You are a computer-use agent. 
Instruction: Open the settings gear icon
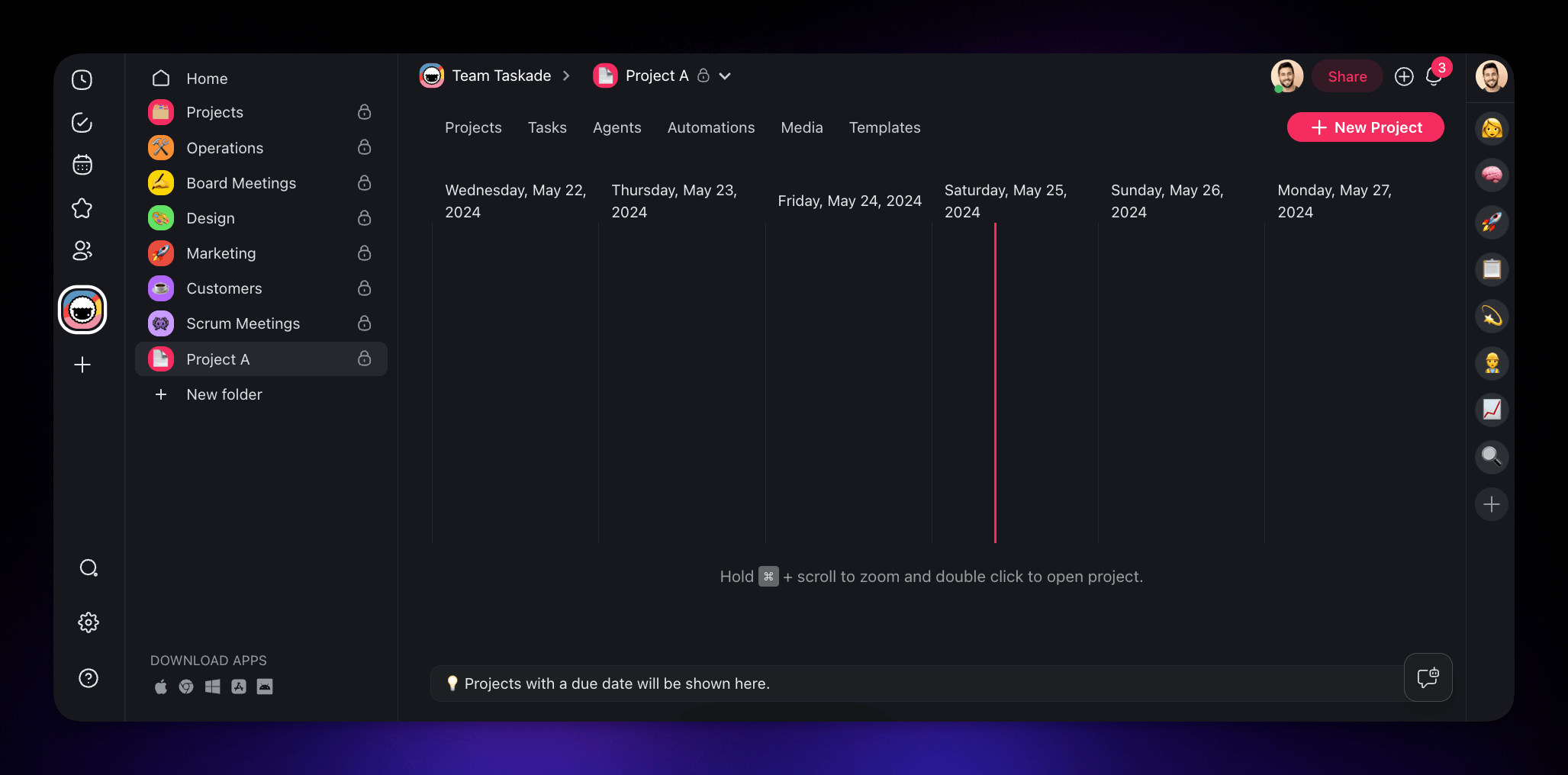tap(89, 622)
